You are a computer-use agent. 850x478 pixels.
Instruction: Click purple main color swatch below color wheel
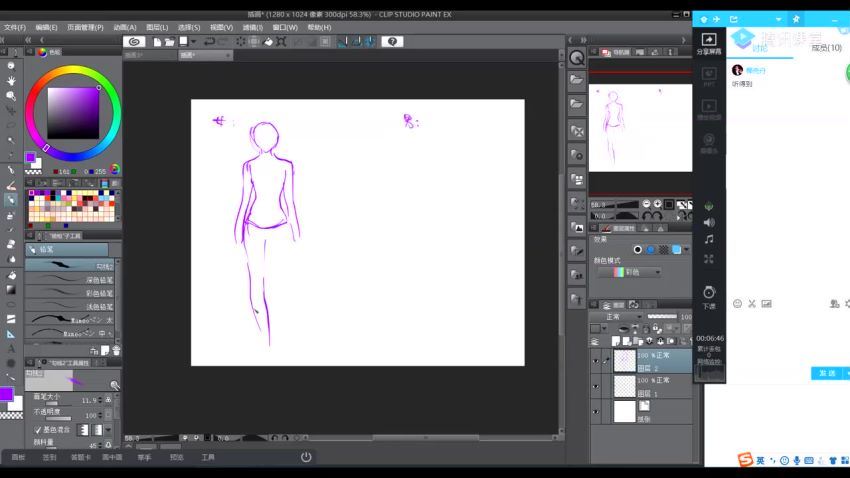point(30,157)
